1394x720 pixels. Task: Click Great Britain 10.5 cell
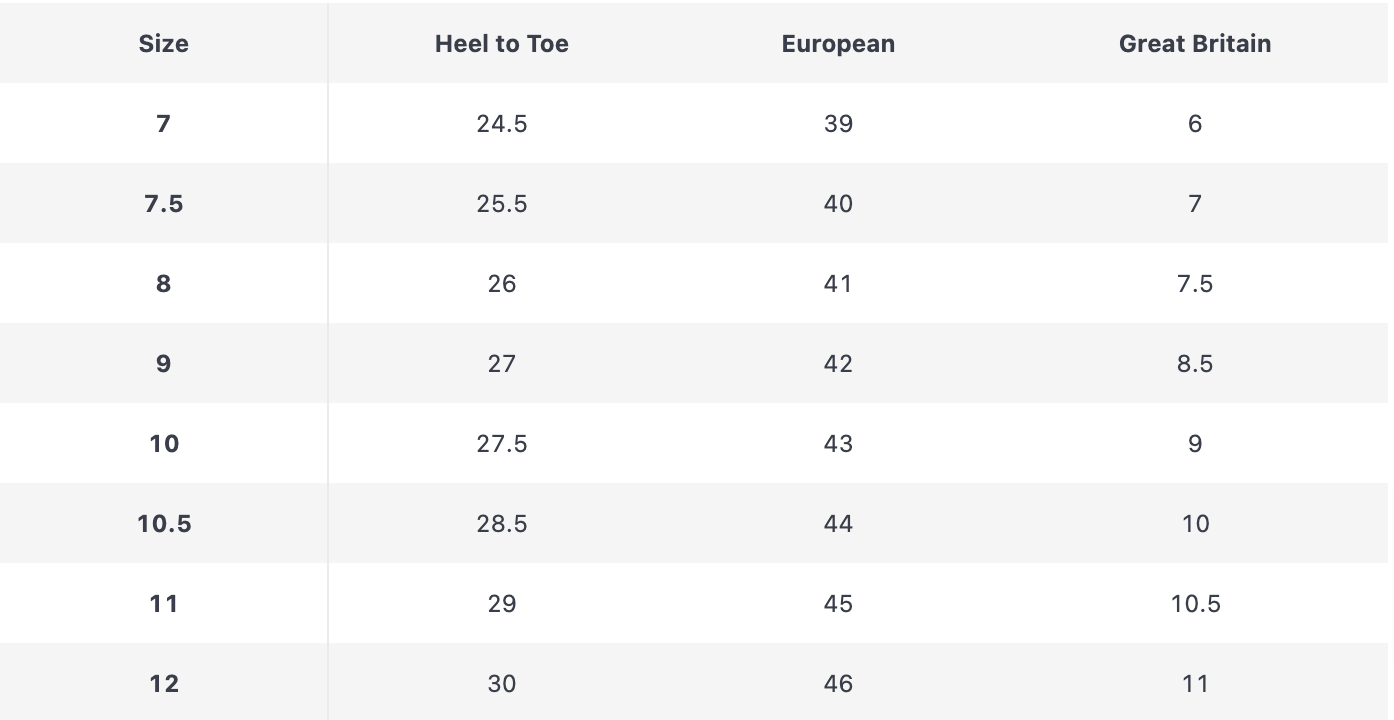[1195, 604]
